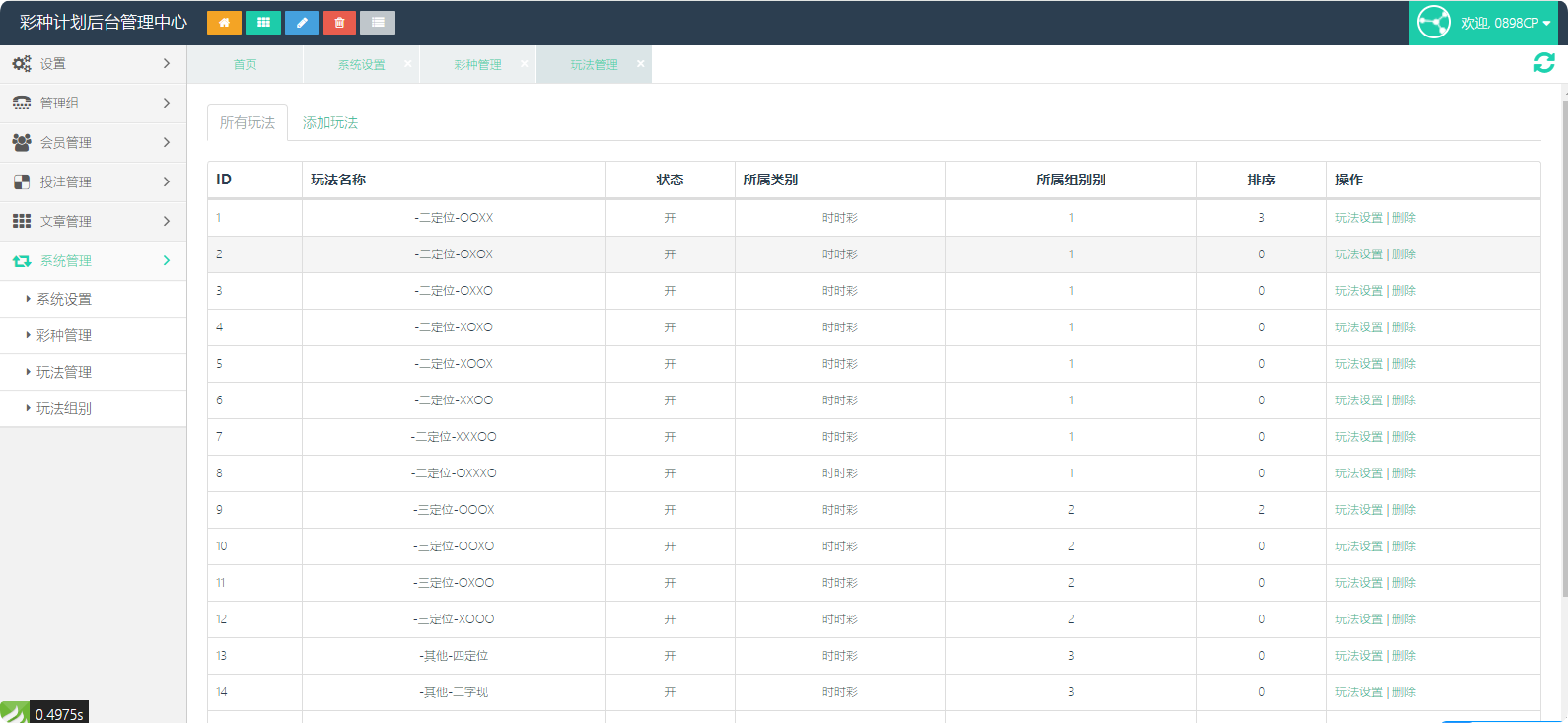This screenshot has width=1568, height=723.
Task: Click the vertical scrollbar on the right
Action: coord(1564,345)
